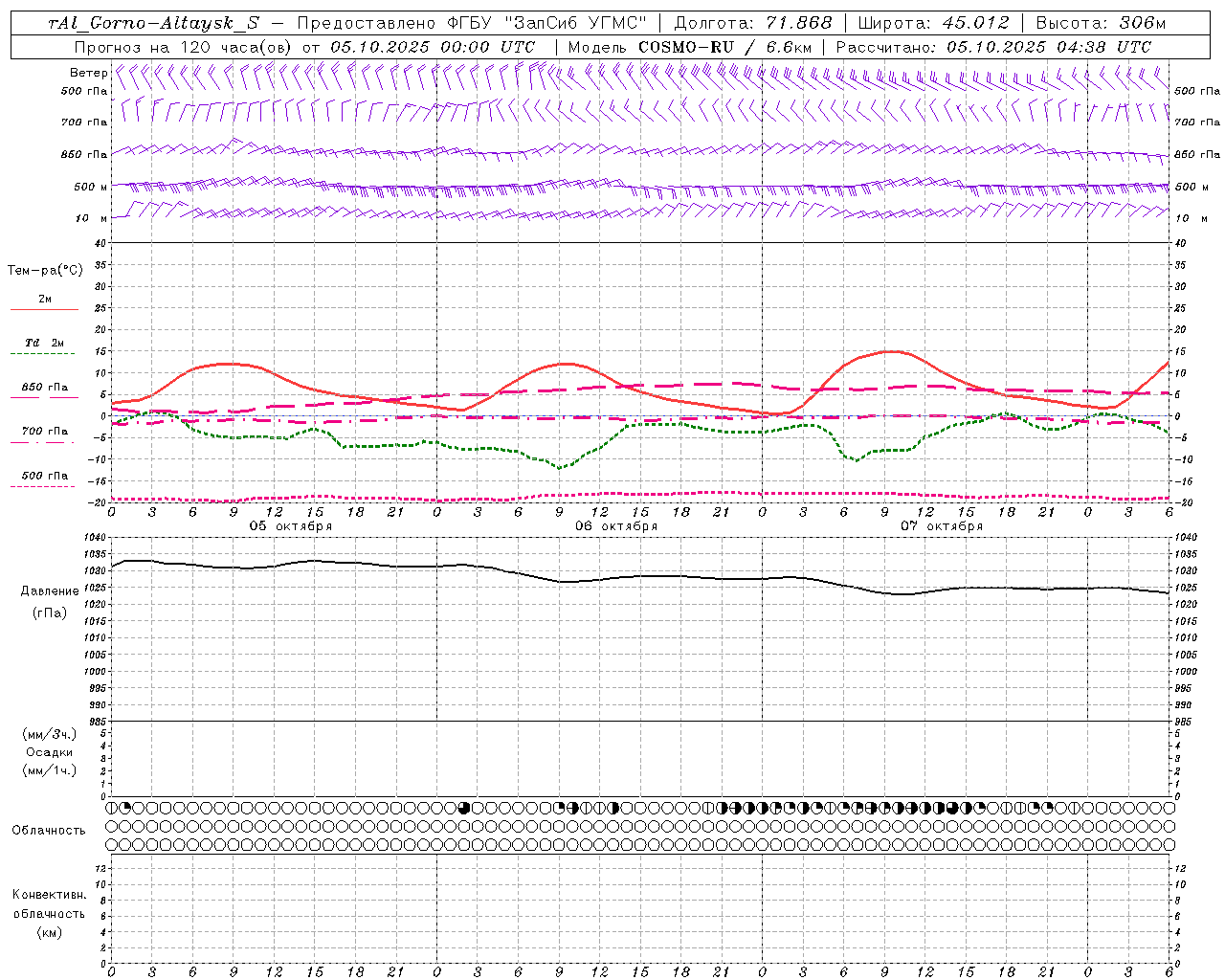Click the Модель COSMO-RU / 6.6км label

690,47
